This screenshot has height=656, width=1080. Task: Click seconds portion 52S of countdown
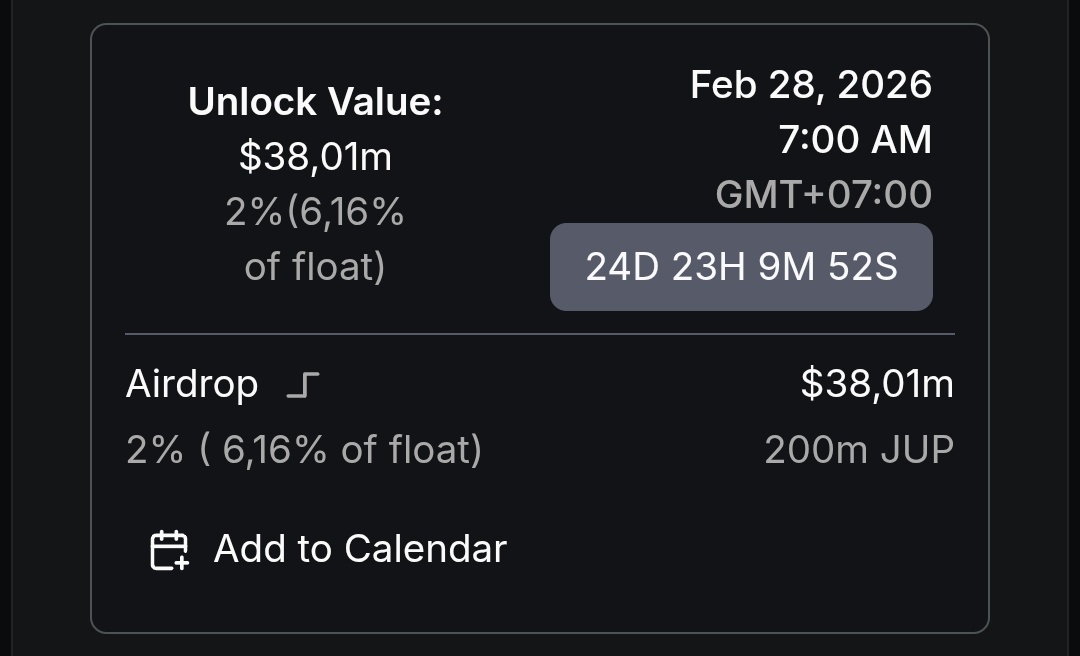(863, 267)
